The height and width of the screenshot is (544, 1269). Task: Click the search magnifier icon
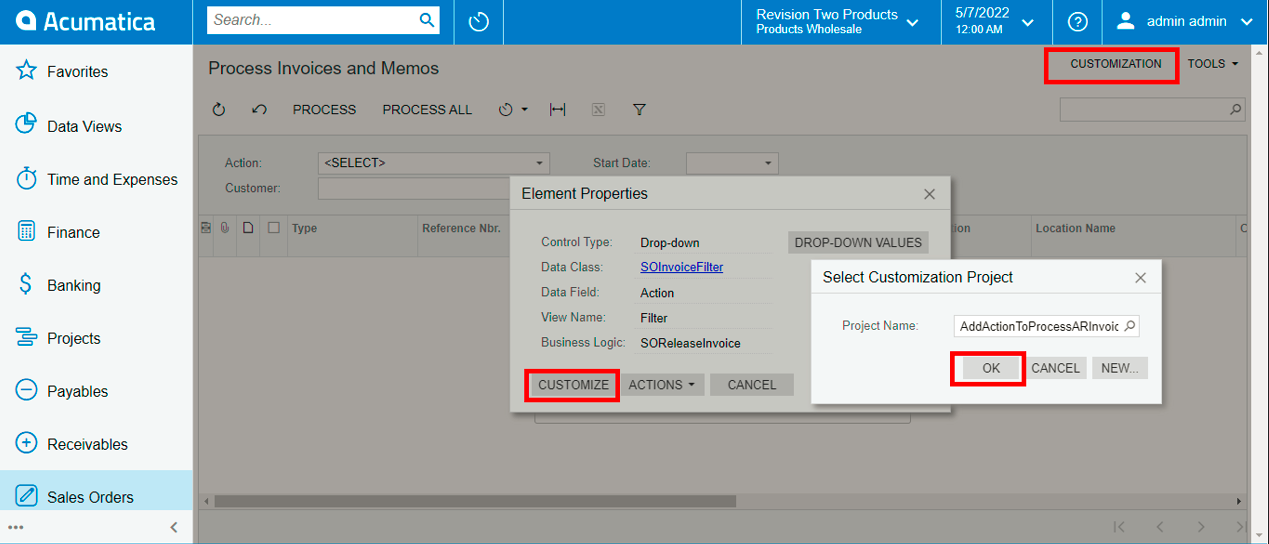pyautogui.click(x=426, y=20)
